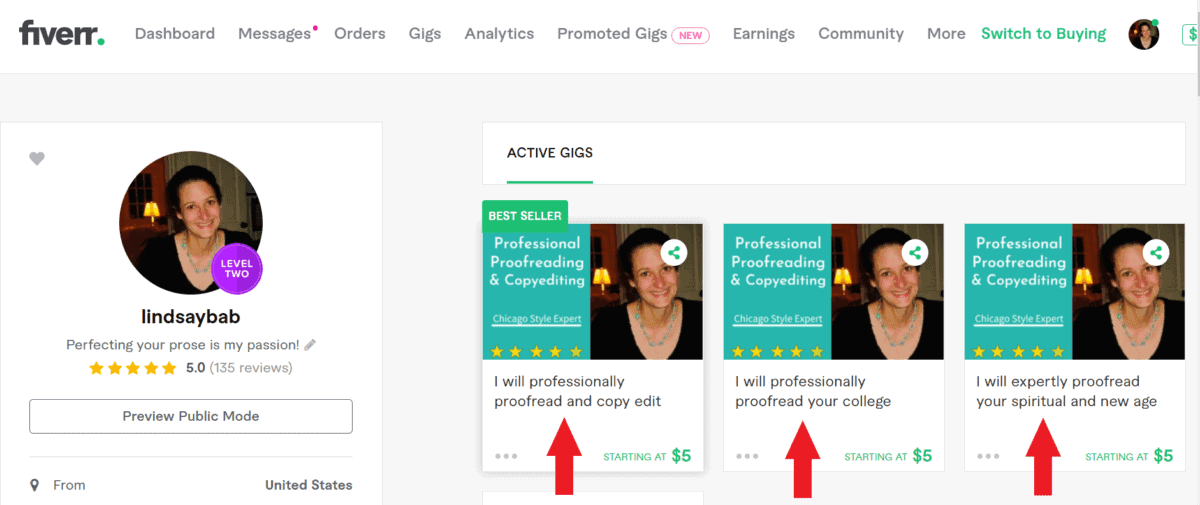The image size is (1200, 505).
Task: Click the Preview Public Mode button
Action: point(191,416)
